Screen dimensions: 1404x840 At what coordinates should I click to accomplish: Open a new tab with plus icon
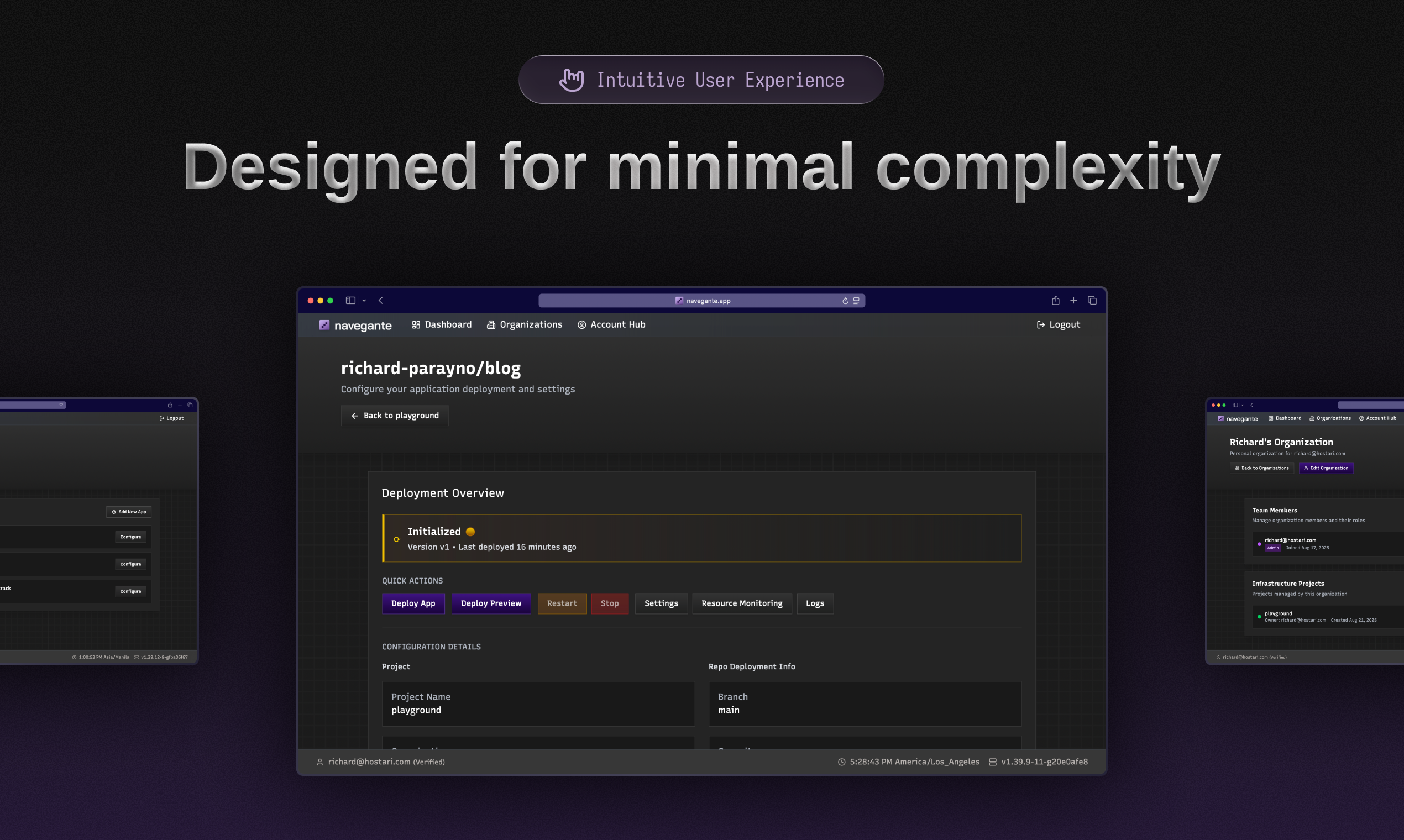click(1073, 301)
